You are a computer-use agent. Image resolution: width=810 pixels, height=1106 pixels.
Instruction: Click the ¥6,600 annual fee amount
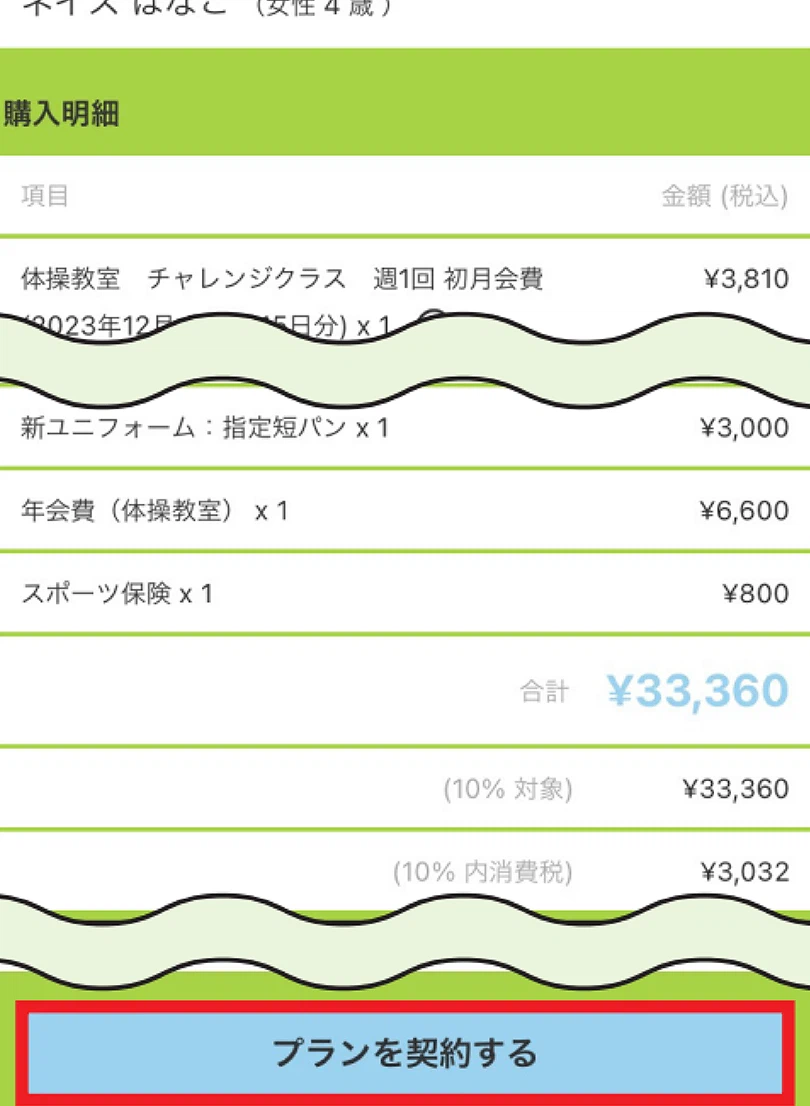(744, 511)
